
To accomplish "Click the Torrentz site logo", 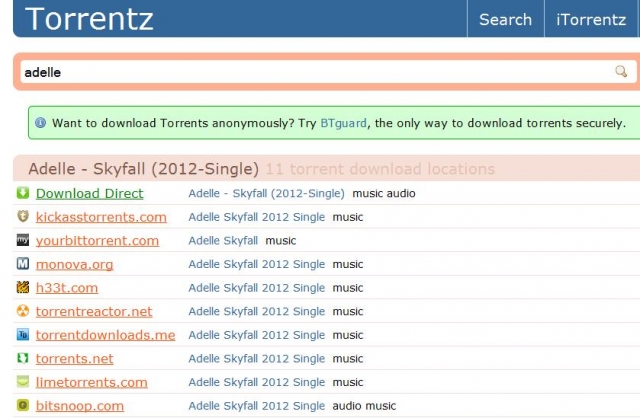I will (89, 19).
